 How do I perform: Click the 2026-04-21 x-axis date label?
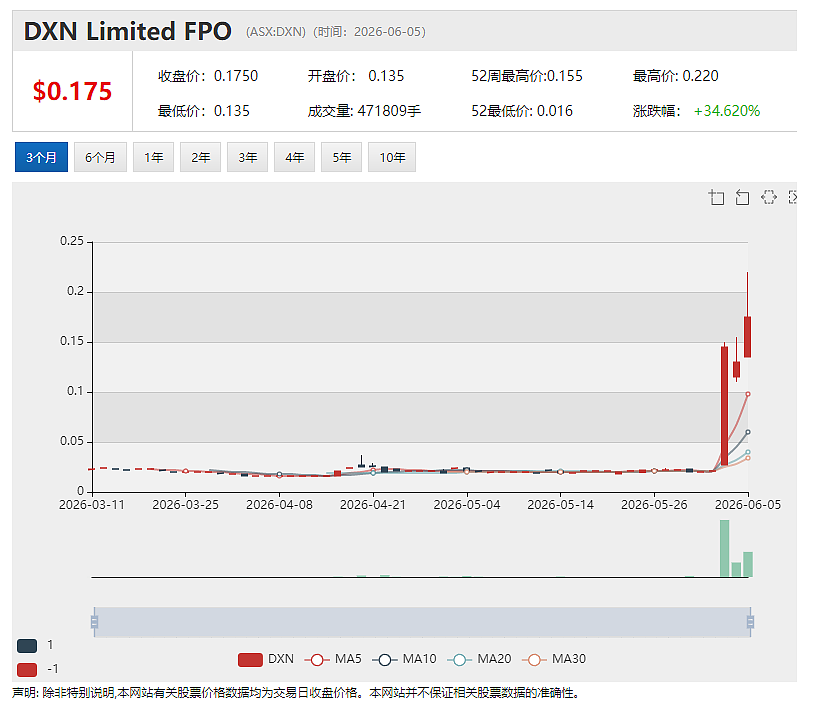pos(373,505)
